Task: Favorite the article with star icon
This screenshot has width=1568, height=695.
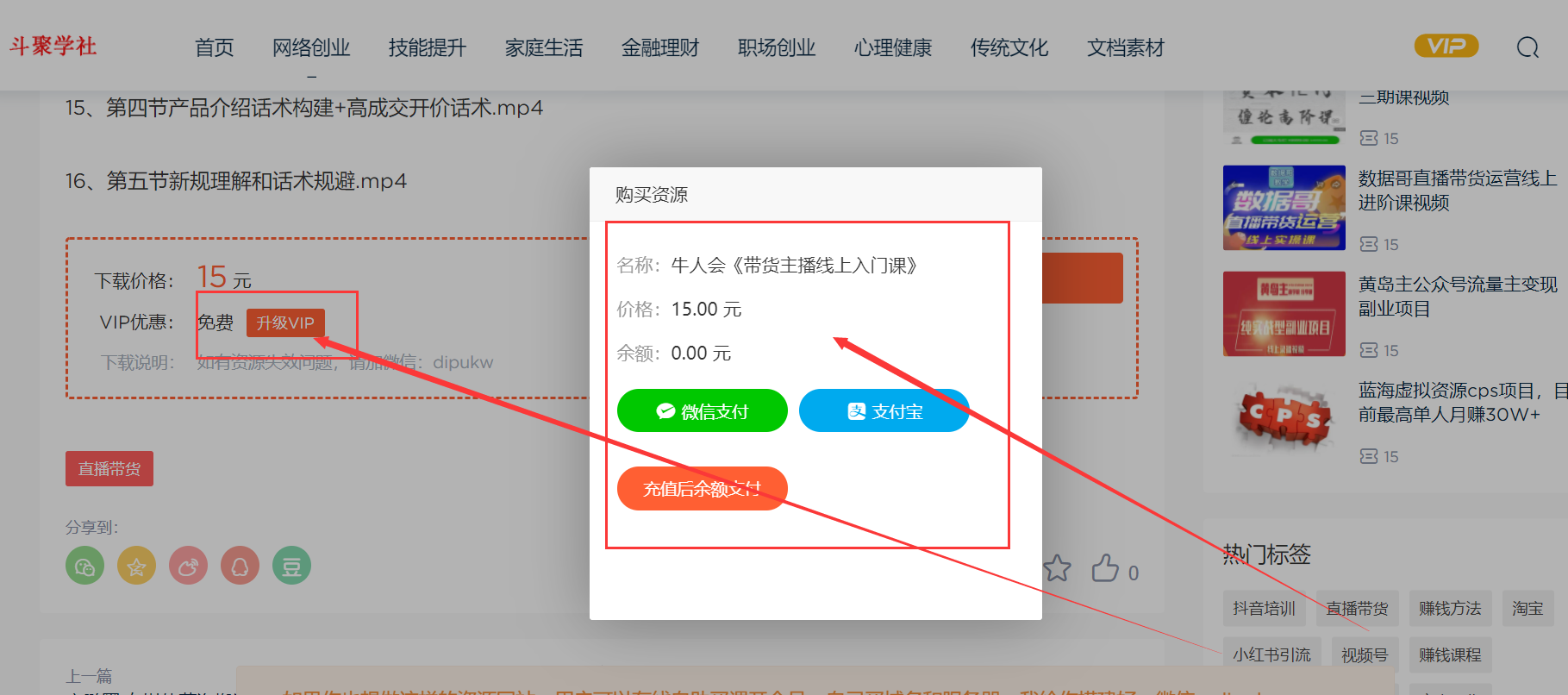Action: tap(1057, 569)
